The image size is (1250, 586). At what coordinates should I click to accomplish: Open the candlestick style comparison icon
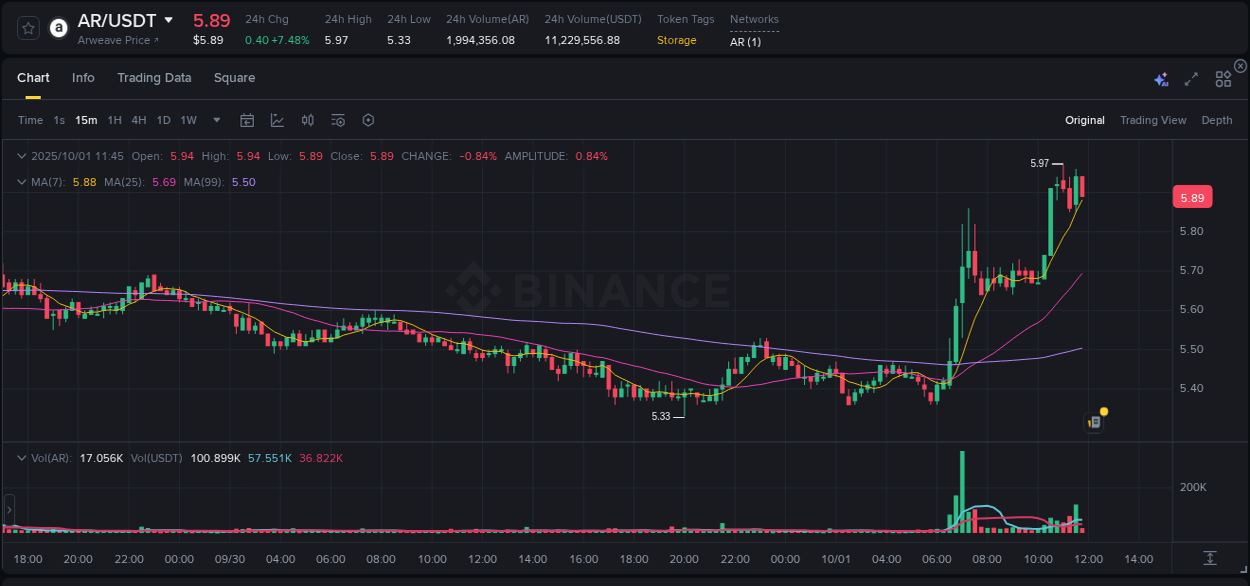pos(307,120)
